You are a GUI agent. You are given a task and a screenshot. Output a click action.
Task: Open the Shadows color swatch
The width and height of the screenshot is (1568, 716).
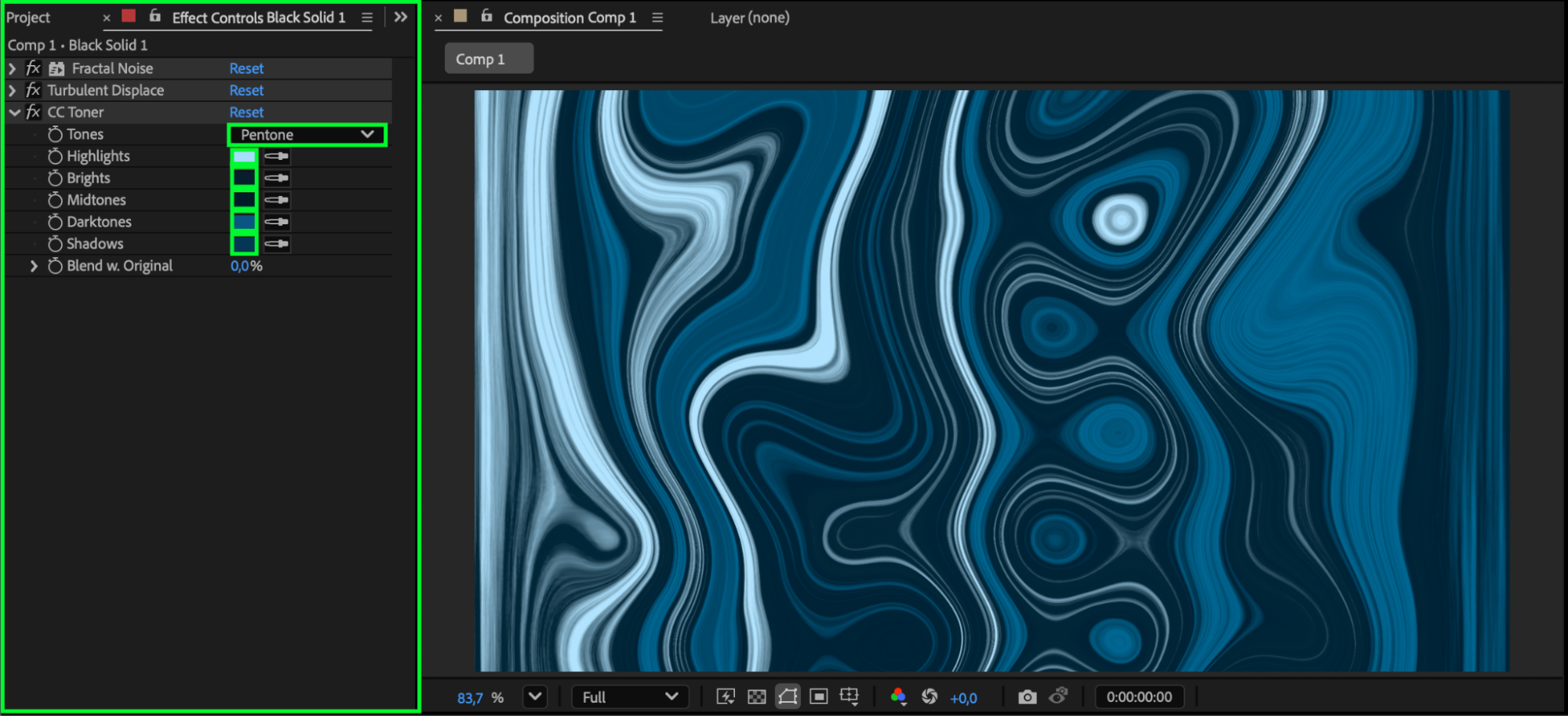coord(244,244)
